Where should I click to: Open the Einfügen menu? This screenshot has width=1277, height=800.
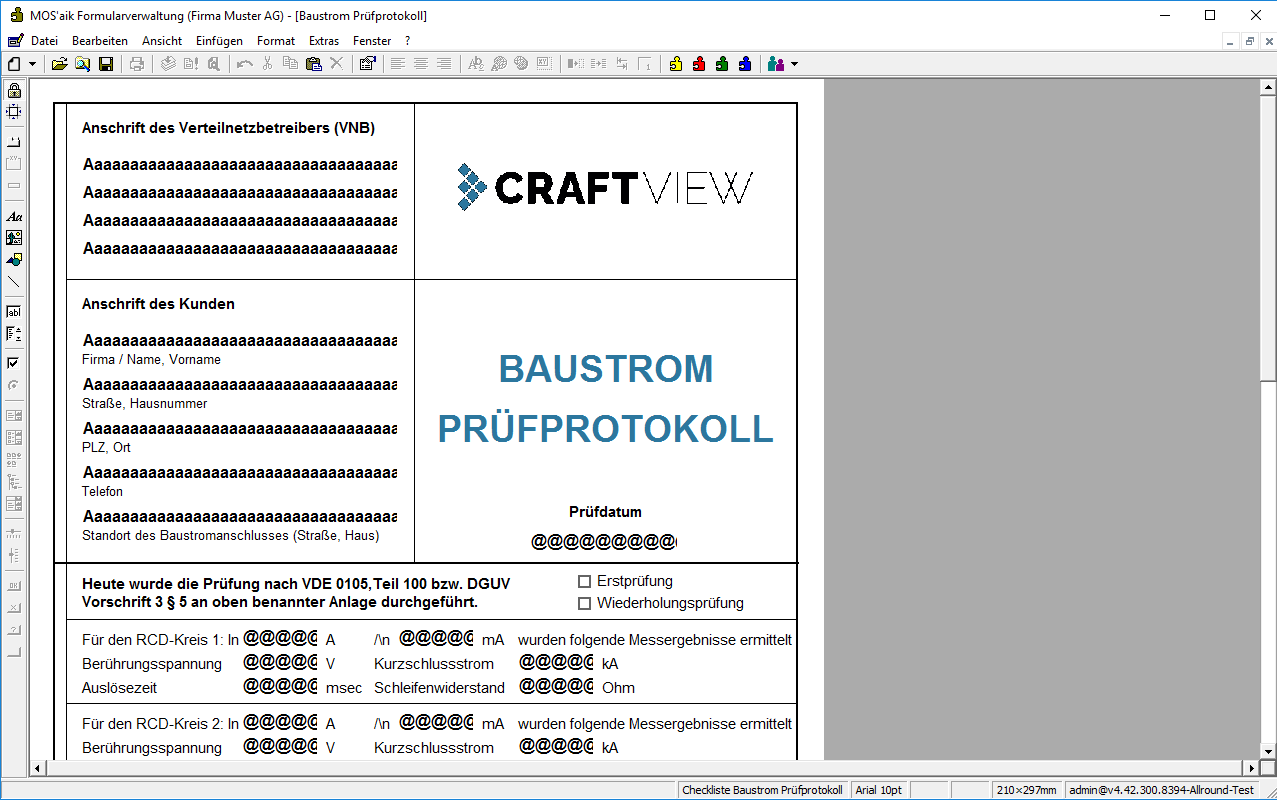tap(219, 41)
